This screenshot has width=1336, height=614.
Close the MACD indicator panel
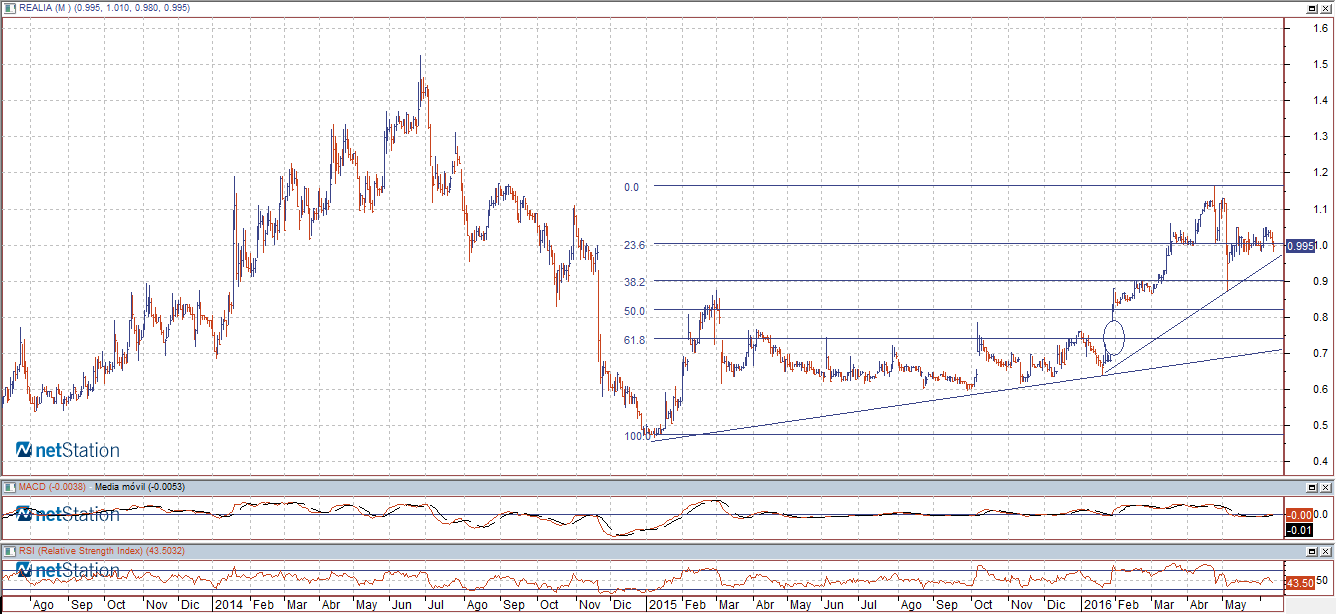click(x=1324, y=487)
